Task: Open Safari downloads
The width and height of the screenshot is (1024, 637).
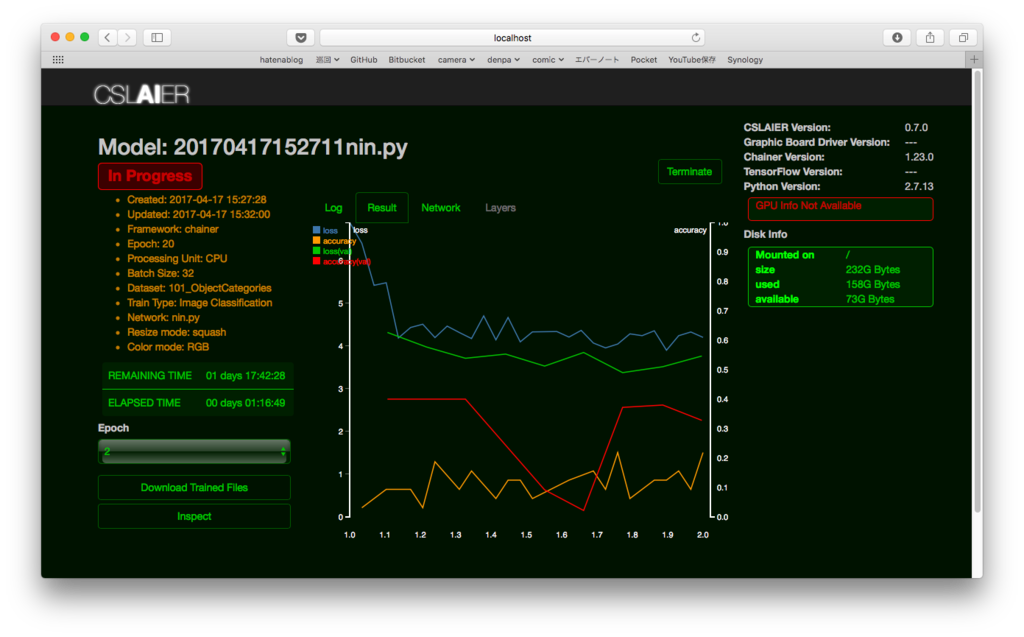Action: tap(897, 37)
